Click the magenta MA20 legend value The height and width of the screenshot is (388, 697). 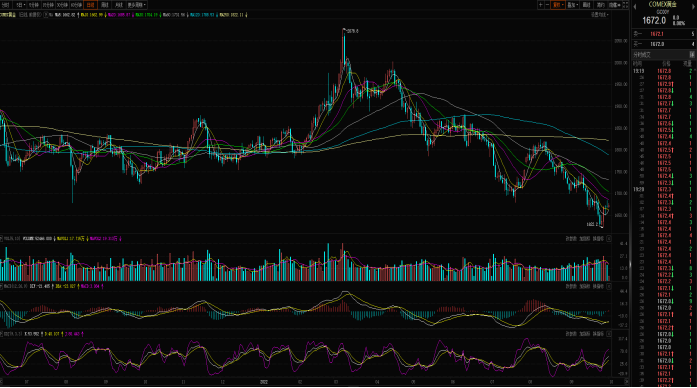pos(120,15)
